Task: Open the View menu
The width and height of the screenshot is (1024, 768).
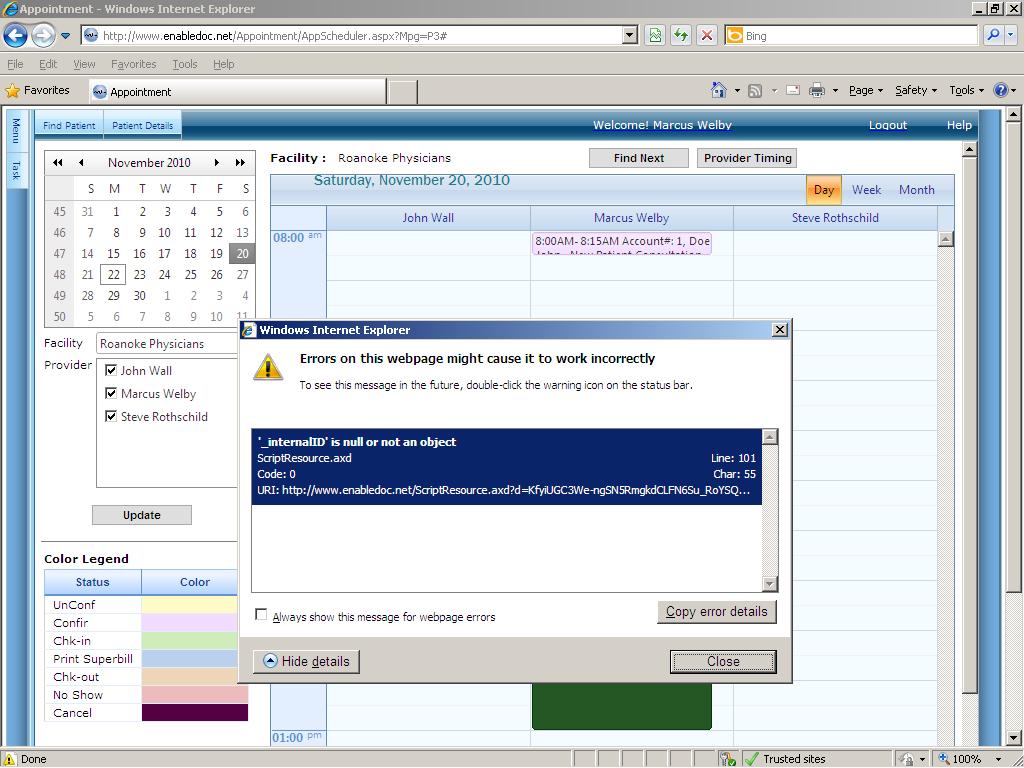Action: (84, 64)
